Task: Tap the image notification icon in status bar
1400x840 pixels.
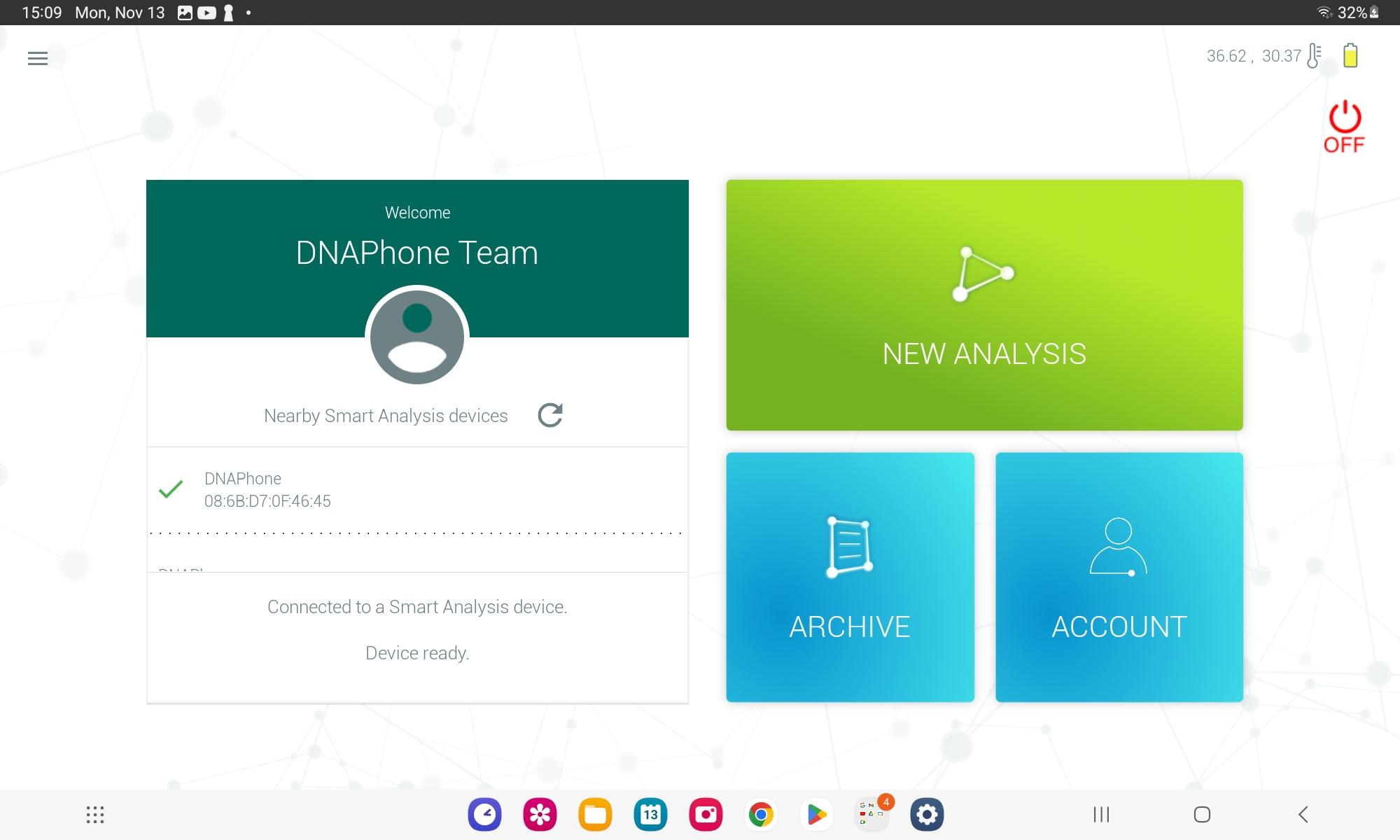Action: point(185,13)
